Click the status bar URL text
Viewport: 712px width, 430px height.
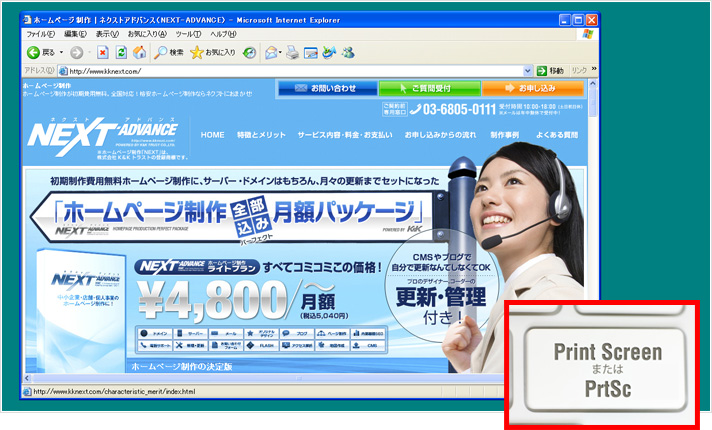click(x=114, y=391)
